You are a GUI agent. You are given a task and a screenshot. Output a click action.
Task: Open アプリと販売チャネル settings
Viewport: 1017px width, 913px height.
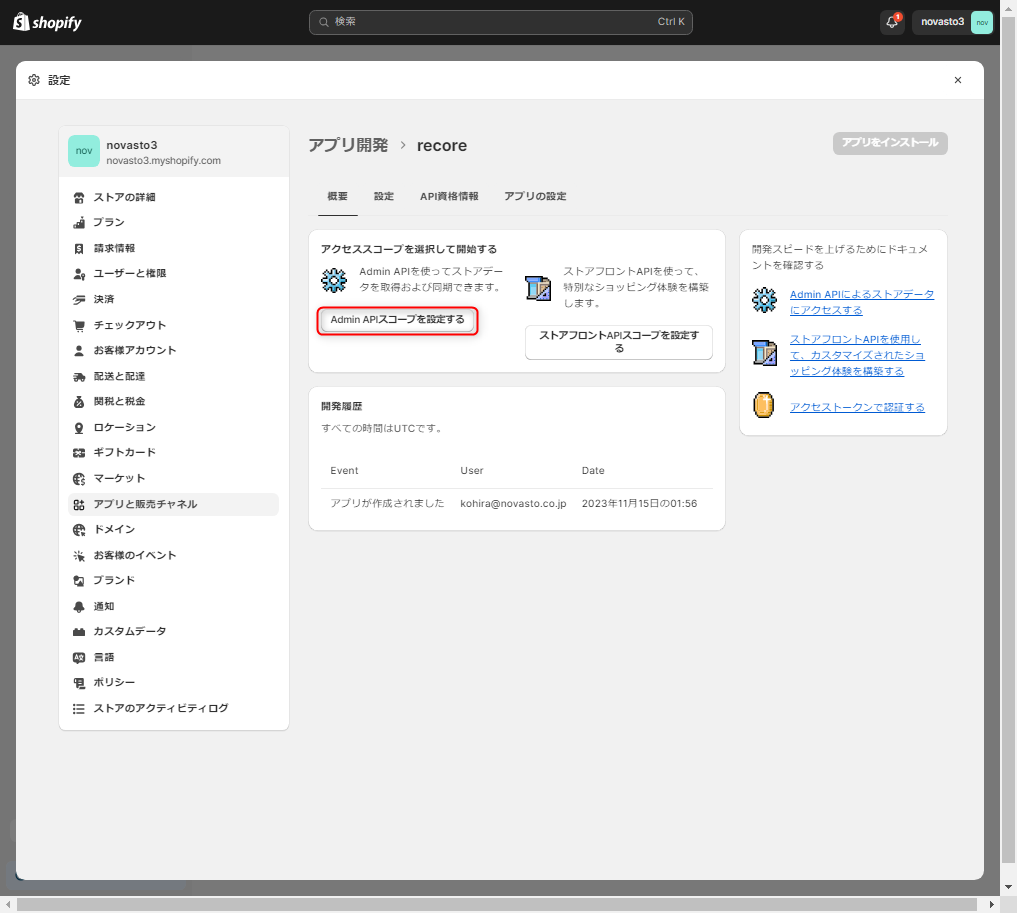point(173,504)
